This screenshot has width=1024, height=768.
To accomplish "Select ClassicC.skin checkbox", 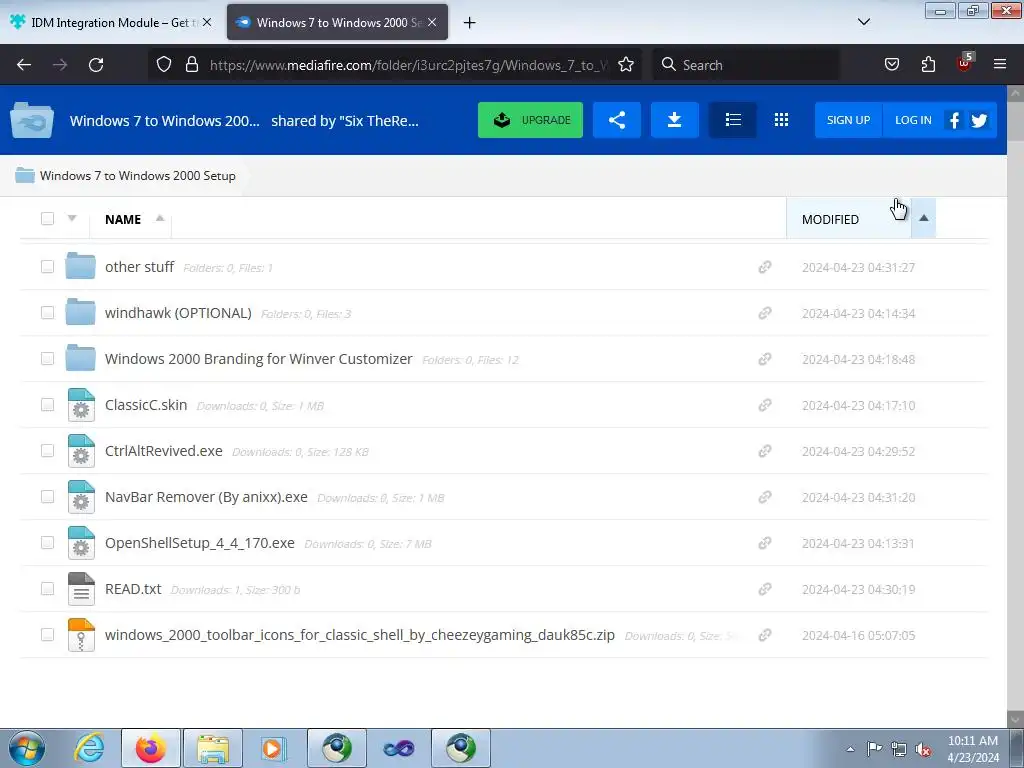I will [x=47, y=405].
